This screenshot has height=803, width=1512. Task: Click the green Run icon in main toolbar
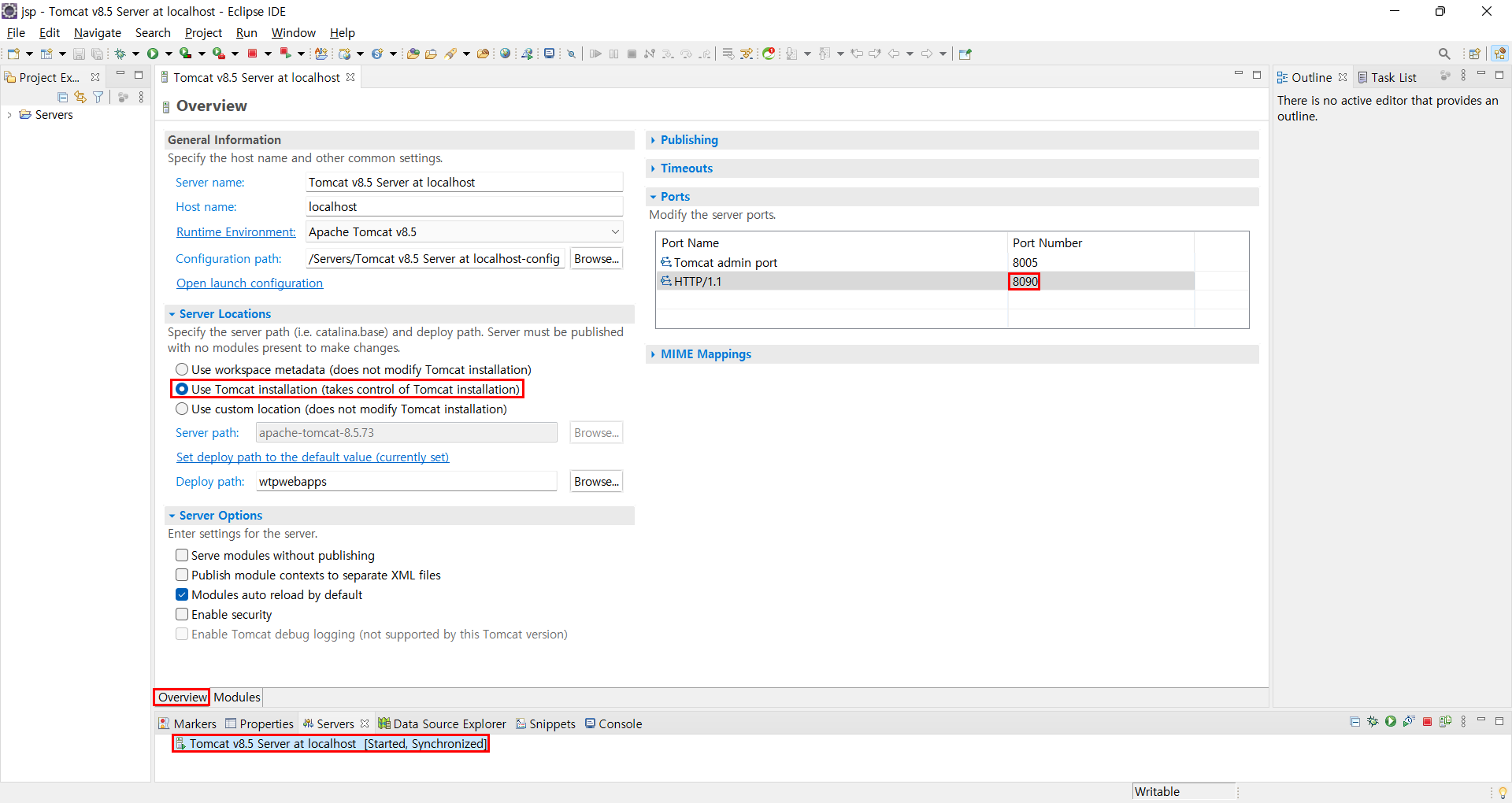(153, 54)
